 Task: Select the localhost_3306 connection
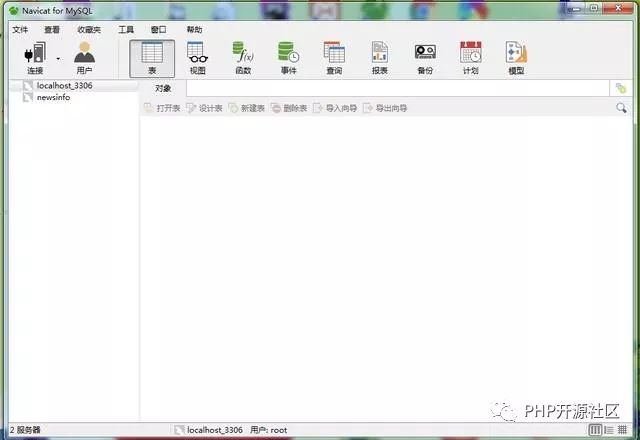(64, 85)
